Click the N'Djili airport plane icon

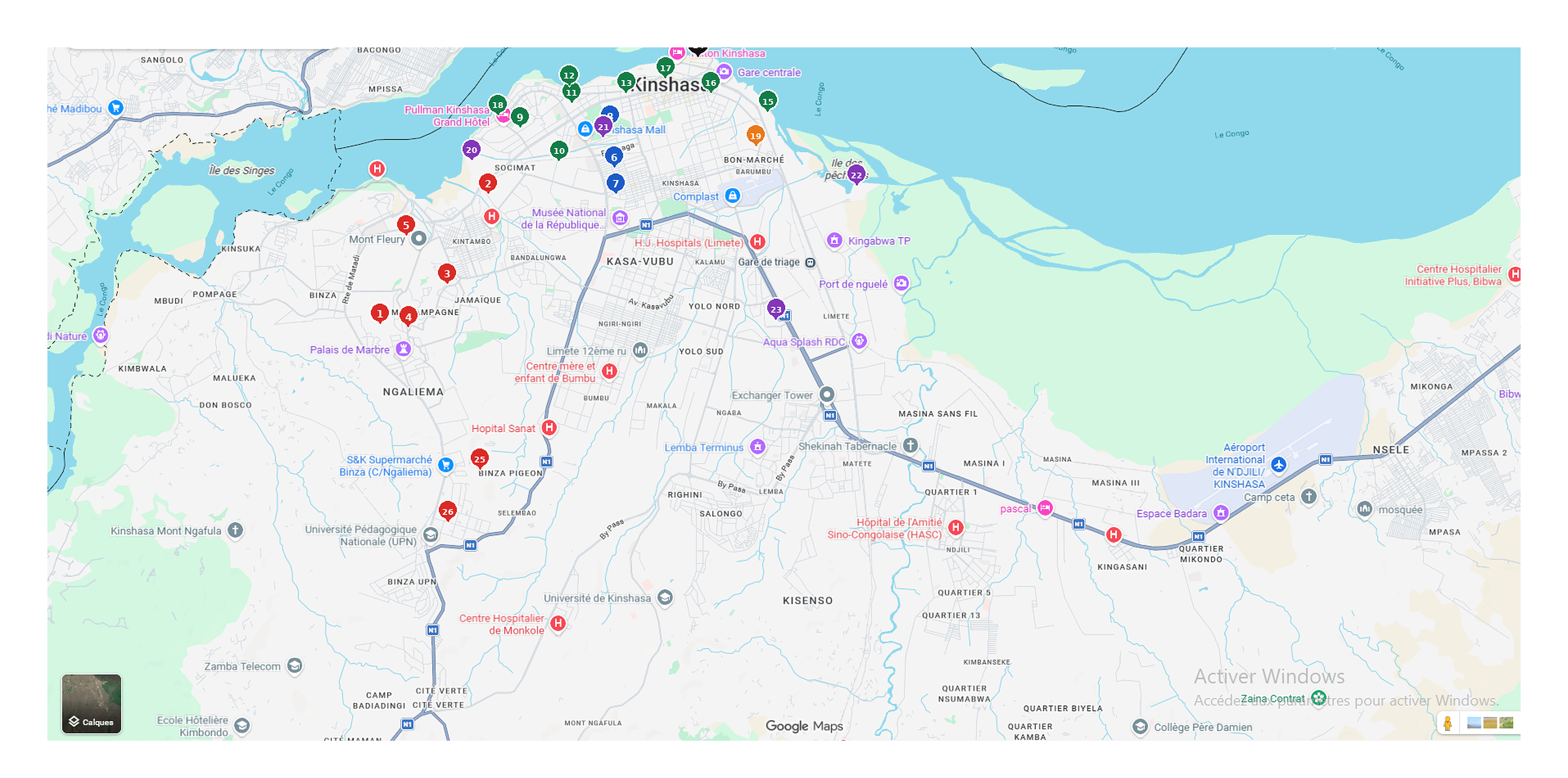tap(1279, 465)
